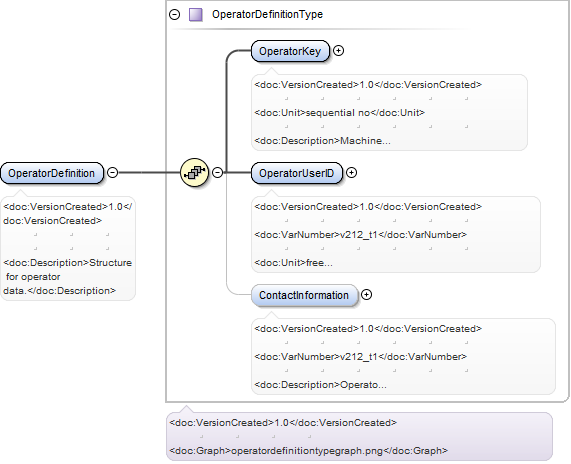Select the OperatorKey element node
This screenshot has height=464, width=571.
click(290, 51)
